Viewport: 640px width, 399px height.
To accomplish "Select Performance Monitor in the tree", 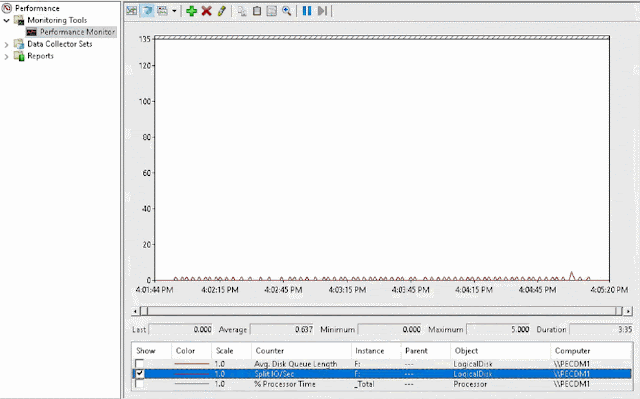I will [x=77, y=32].
